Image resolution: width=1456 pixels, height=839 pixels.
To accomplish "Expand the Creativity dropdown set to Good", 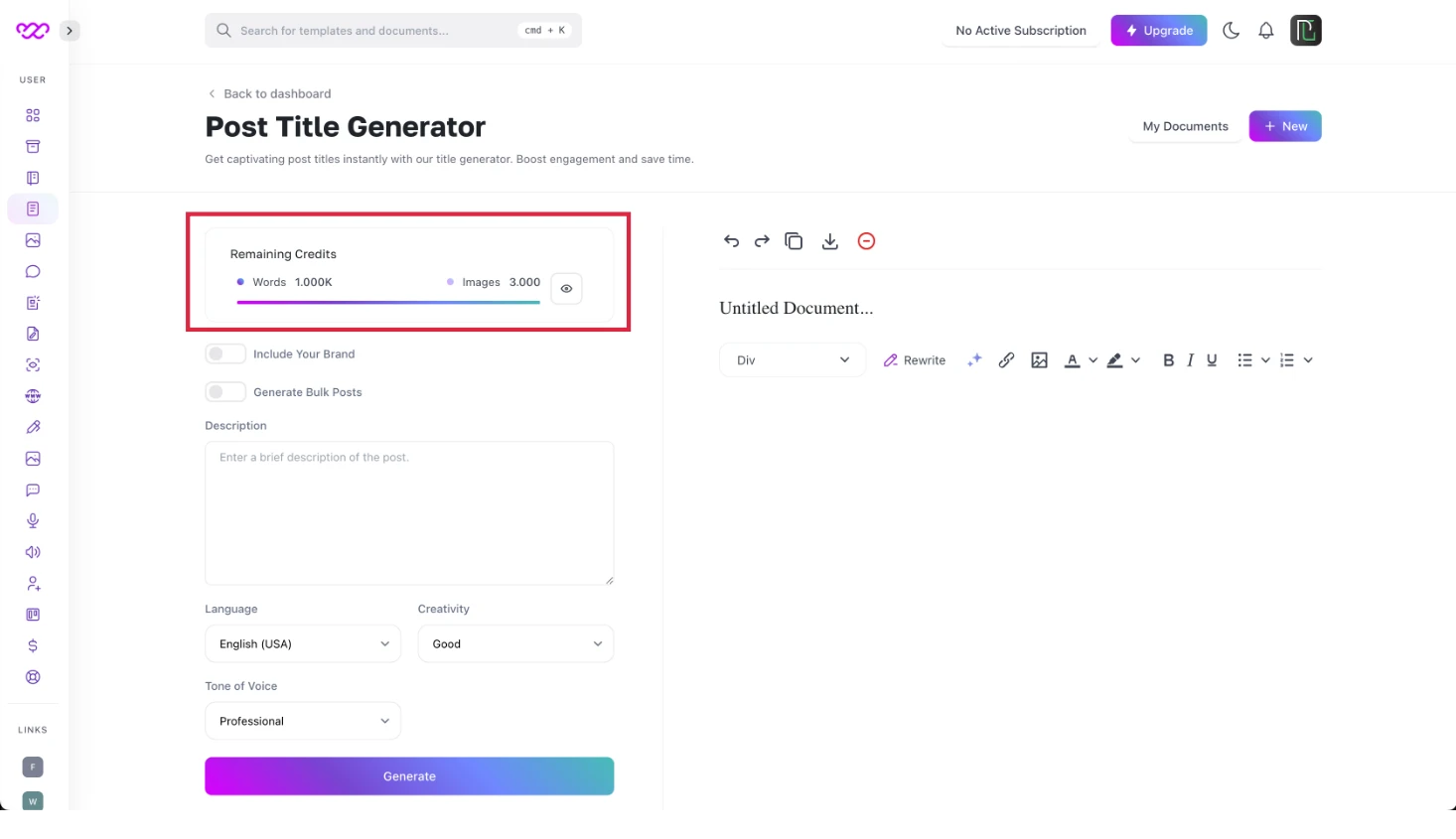I will (x=515, y=644).
